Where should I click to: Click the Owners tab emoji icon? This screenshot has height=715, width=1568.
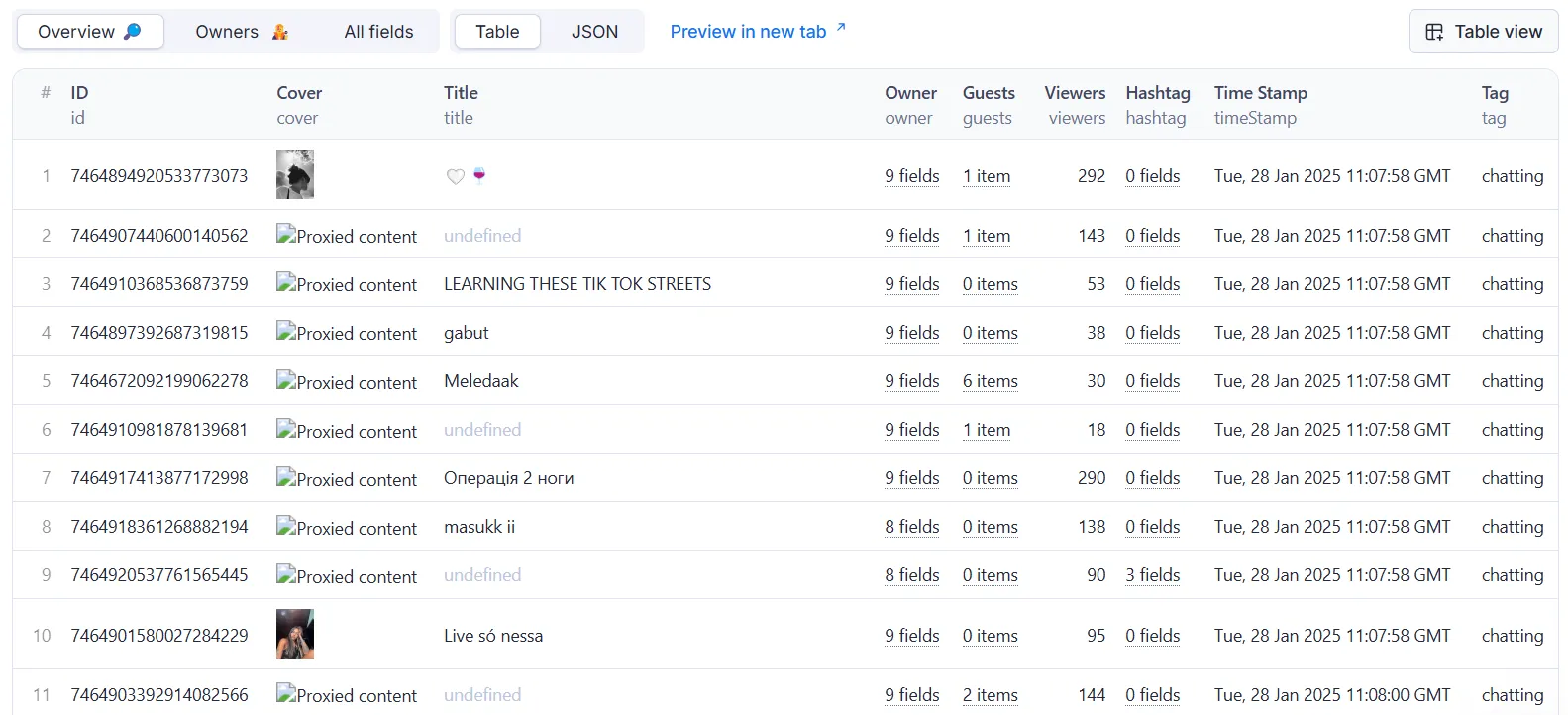pyautogui.click(x=280, y=32)
